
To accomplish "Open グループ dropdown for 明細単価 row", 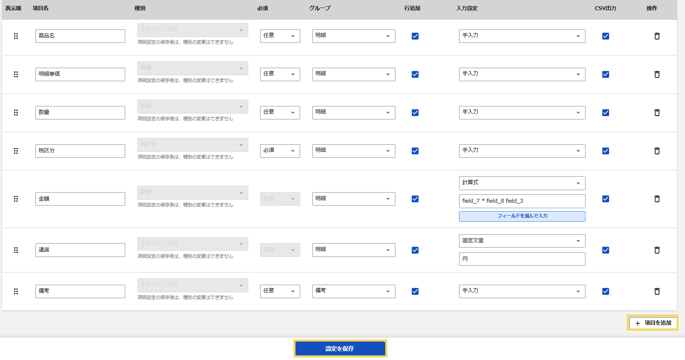I will tap(354, 74).
